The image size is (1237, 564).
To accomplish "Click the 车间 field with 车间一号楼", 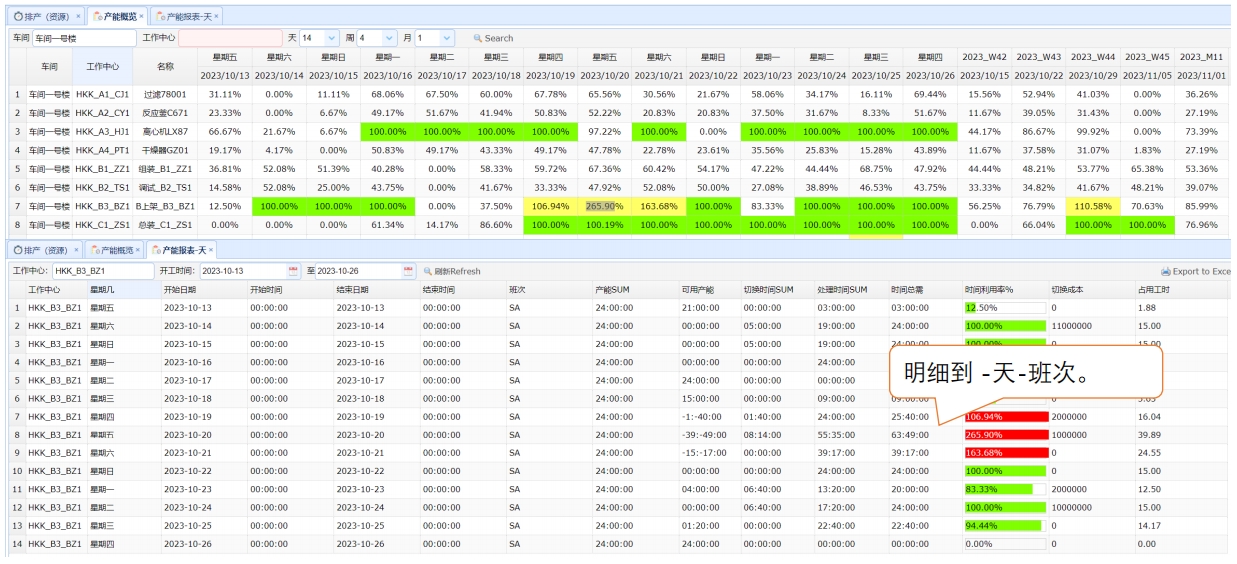I will [x=83, y=38].
